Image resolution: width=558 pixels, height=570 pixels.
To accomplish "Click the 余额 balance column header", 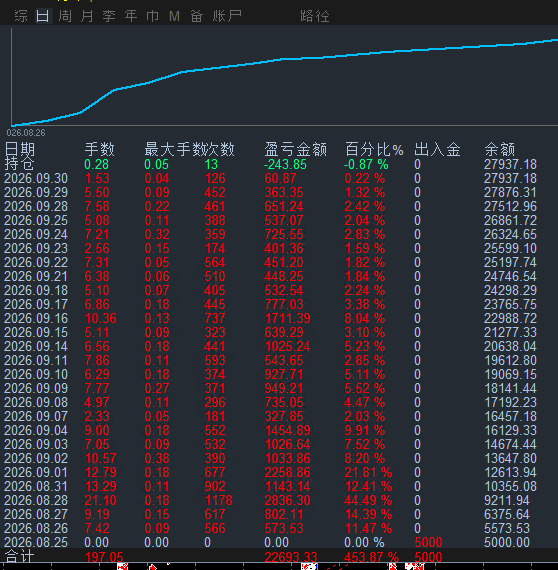I will click(500, 149).
